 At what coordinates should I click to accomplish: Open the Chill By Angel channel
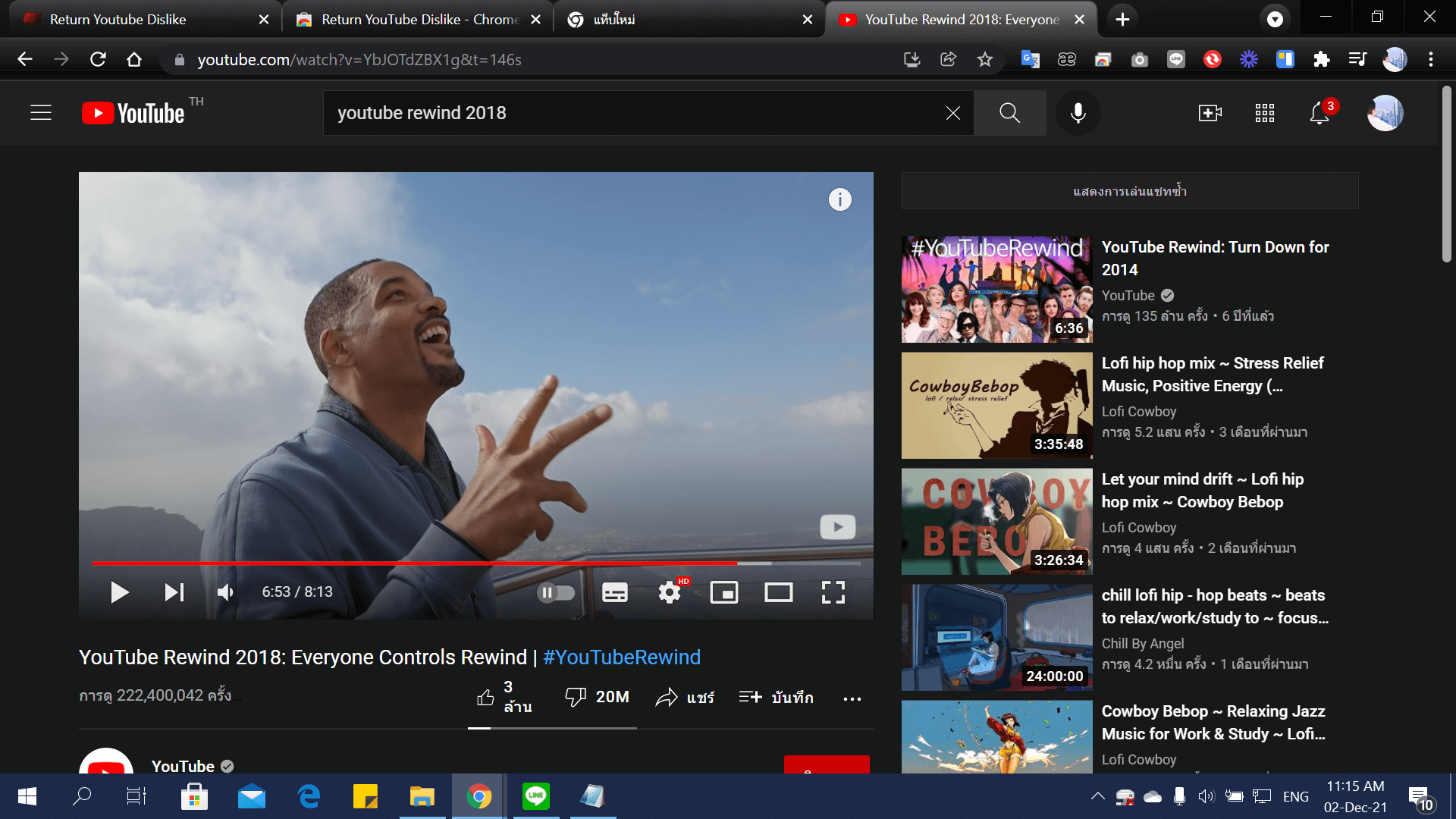[1142, 643]
